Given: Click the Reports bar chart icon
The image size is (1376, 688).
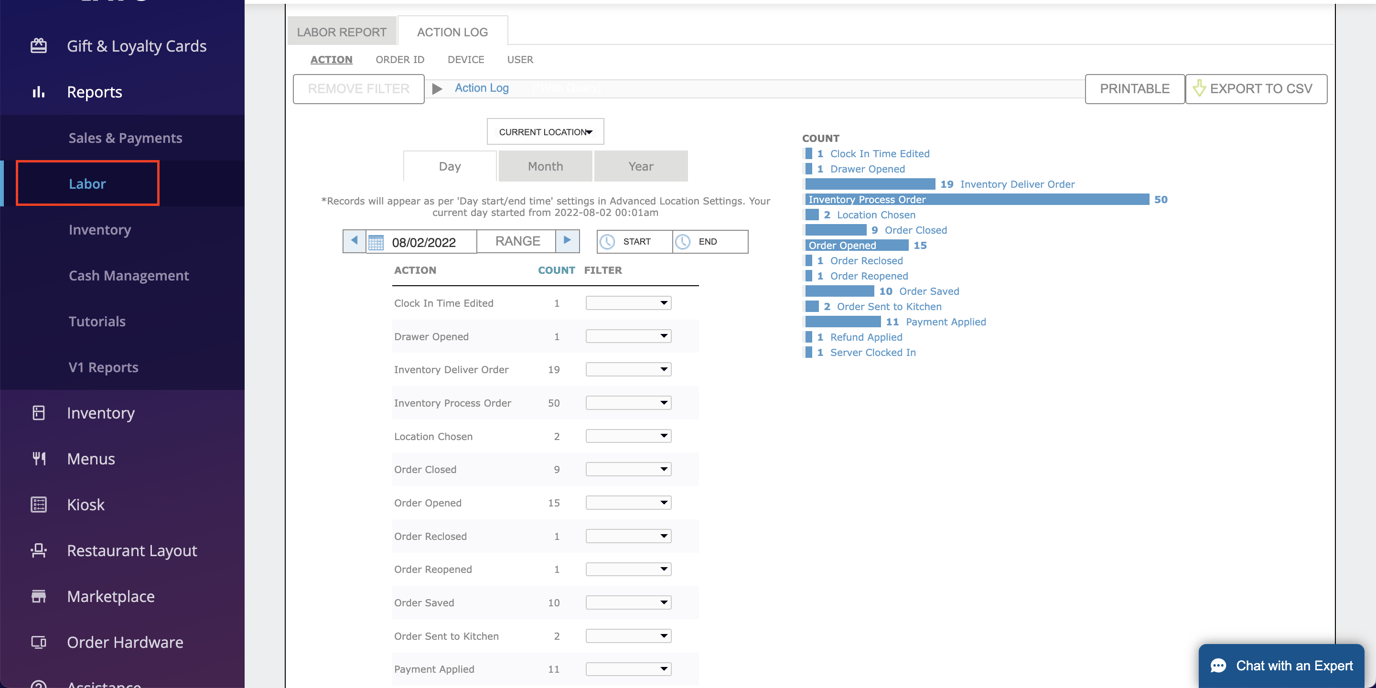Looking at the screenshot, I should 39,92.
